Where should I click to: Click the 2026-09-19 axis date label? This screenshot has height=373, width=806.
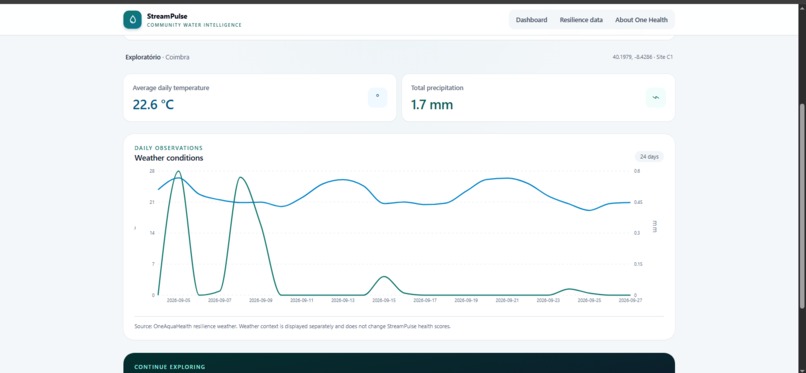pos(466,300)
